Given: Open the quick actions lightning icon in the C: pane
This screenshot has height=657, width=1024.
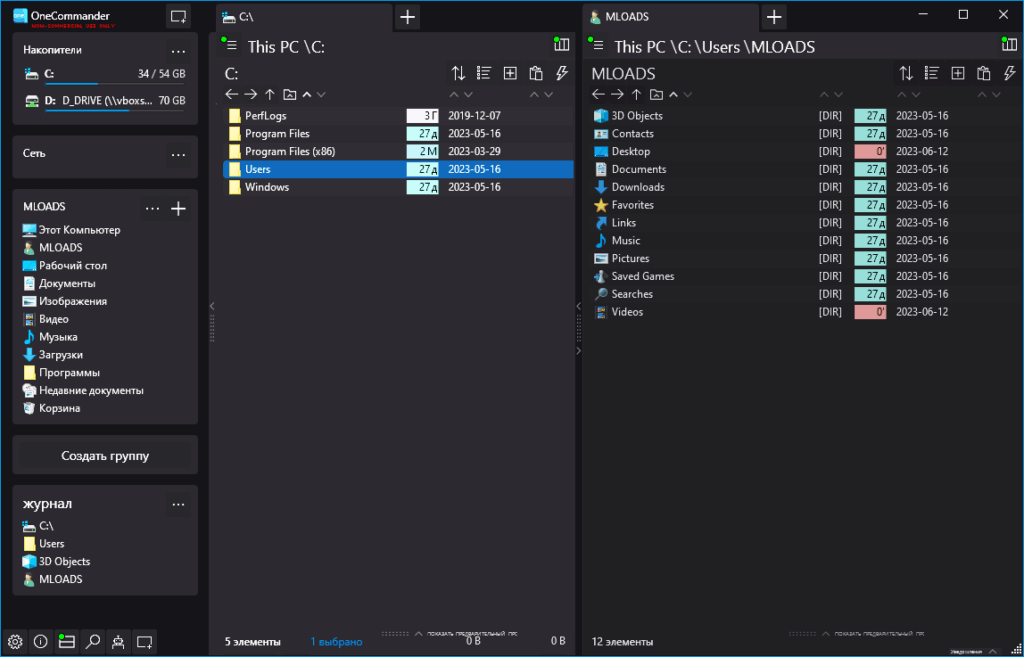Looking at the screenshot, I should pos(562,73).
